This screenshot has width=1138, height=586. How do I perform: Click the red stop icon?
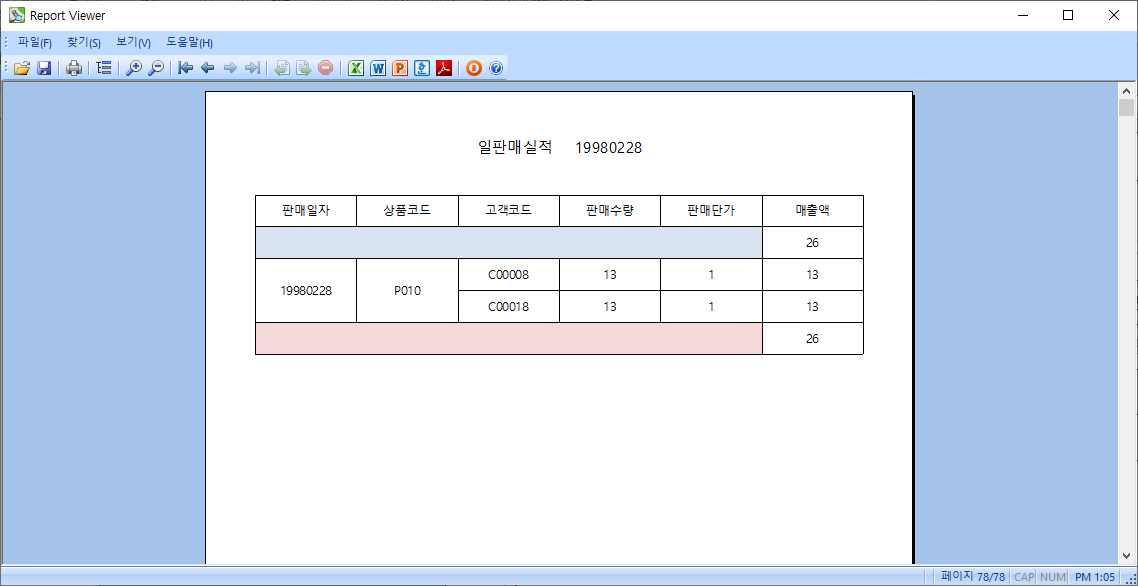326,68
